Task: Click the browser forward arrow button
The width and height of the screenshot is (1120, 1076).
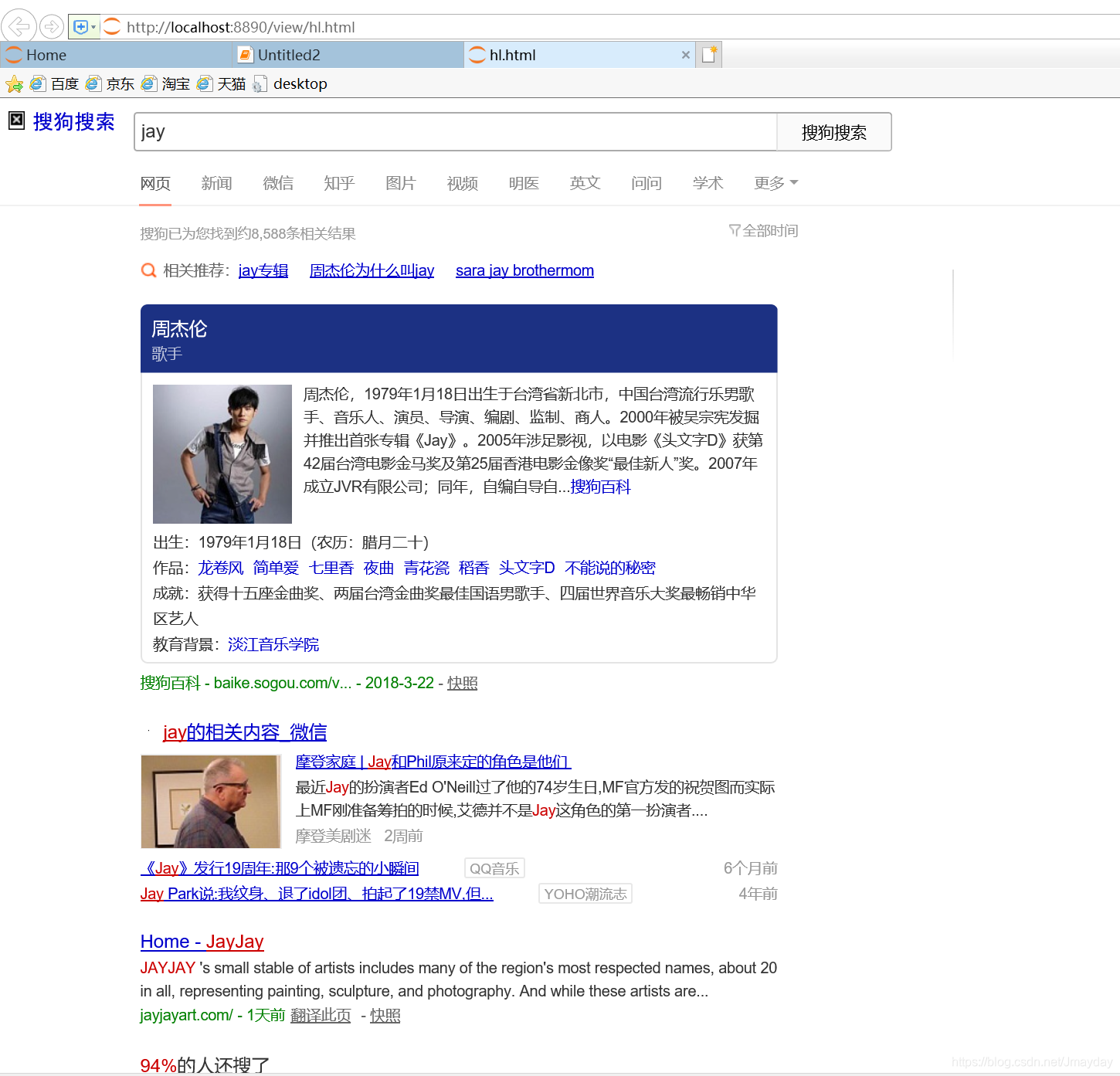Action: pyautogui.click(x=52, y=27)
